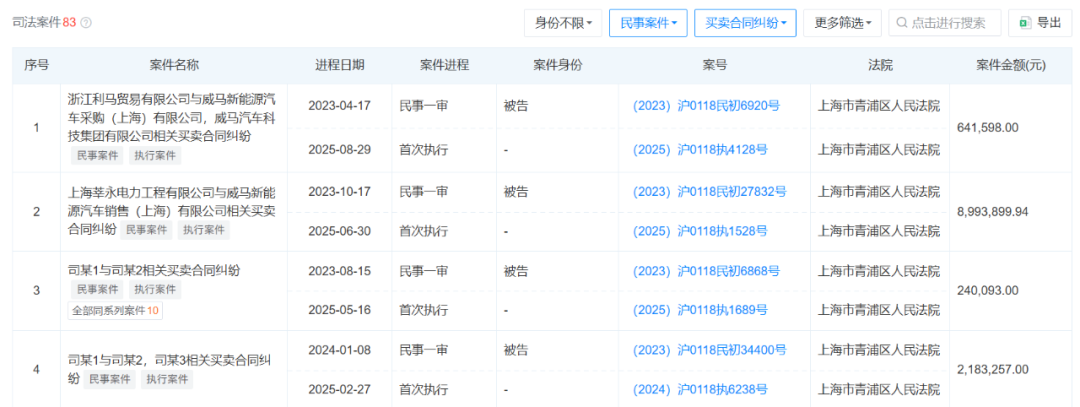1080x407 pixels.
Task: Click the 案件金额(元) column header
Action: tap(1011, 65)
